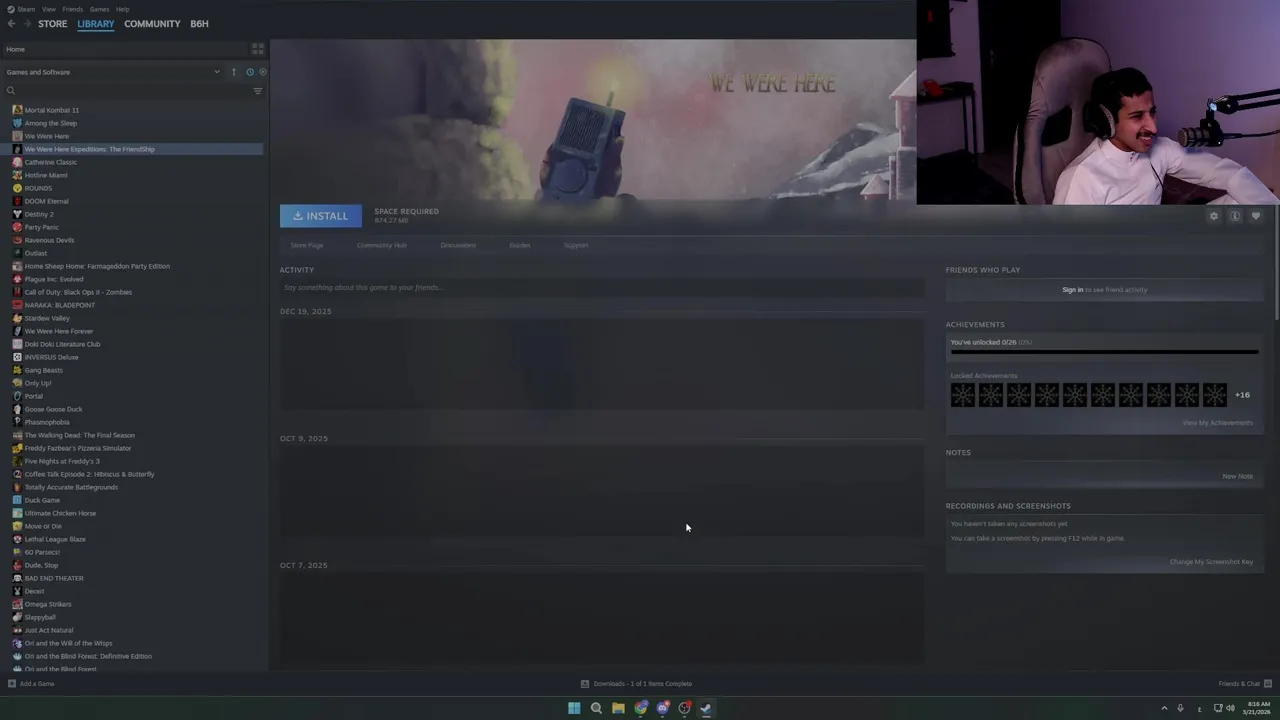Open the View menu

coord(48,9)
